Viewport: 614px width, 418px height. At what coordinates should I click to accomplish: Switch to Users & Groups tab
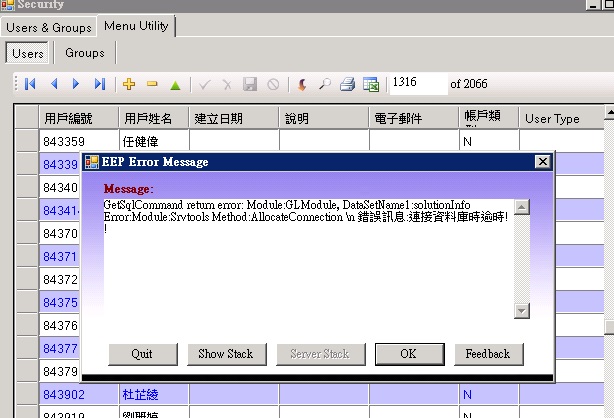click(x=49, y=27)
